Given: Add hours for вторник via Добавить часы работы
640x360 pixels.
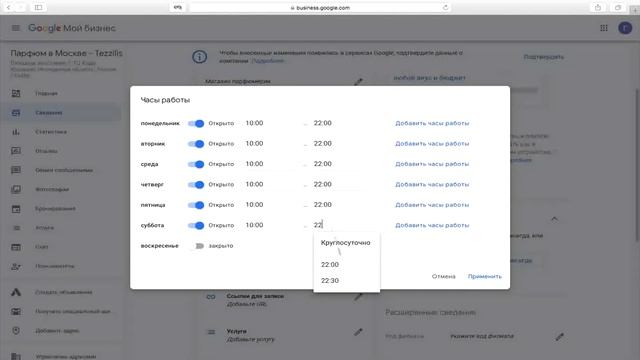Looking at the screenshot, I should [x=432, y=144].
